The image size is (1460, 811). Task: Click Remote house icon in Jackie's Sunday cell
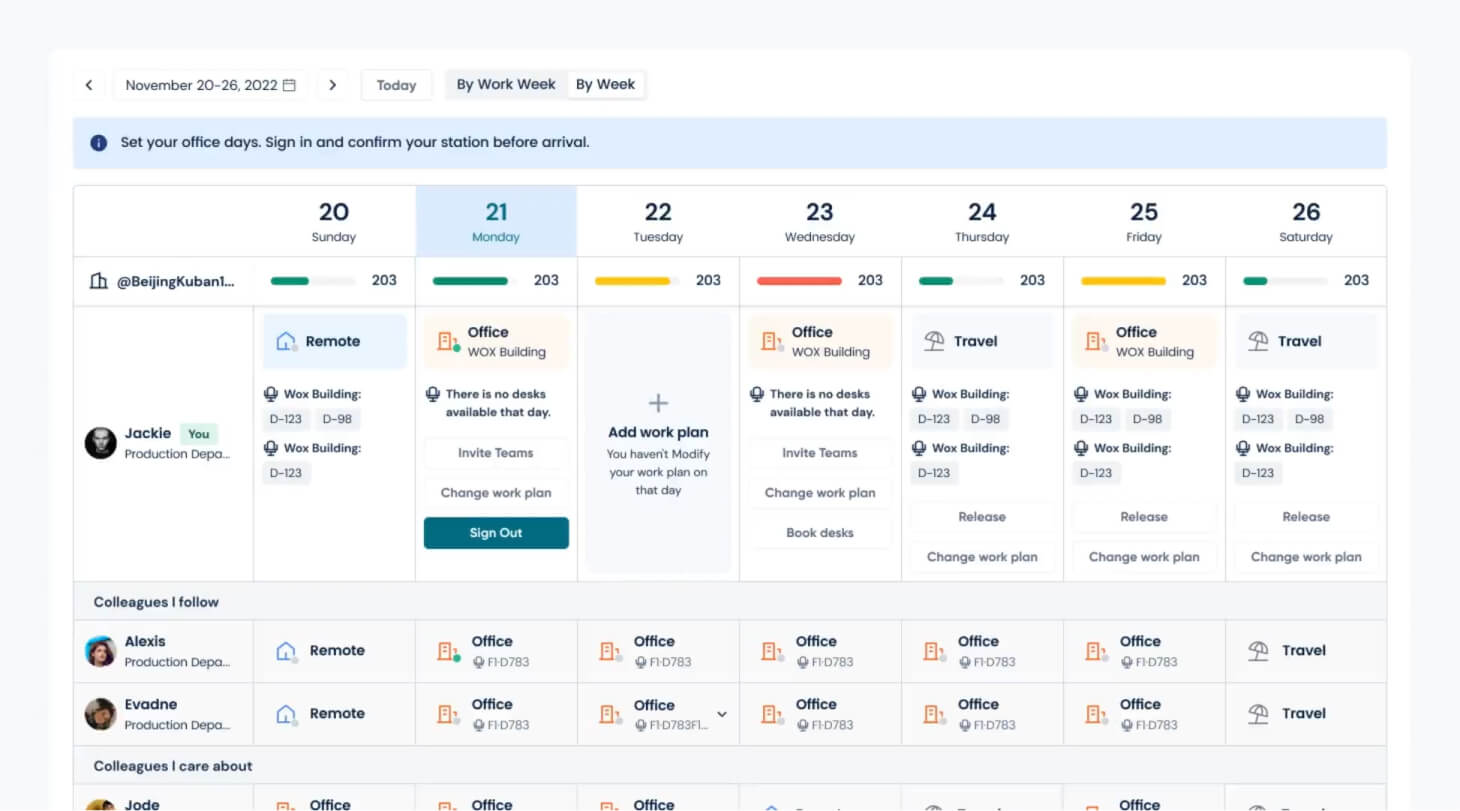click(x=286, y=341)
